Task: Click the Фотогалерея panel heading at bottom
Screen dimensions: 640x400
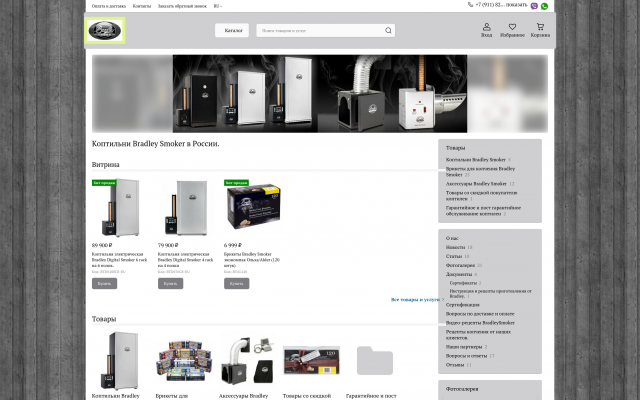Action: pos(462,389)
